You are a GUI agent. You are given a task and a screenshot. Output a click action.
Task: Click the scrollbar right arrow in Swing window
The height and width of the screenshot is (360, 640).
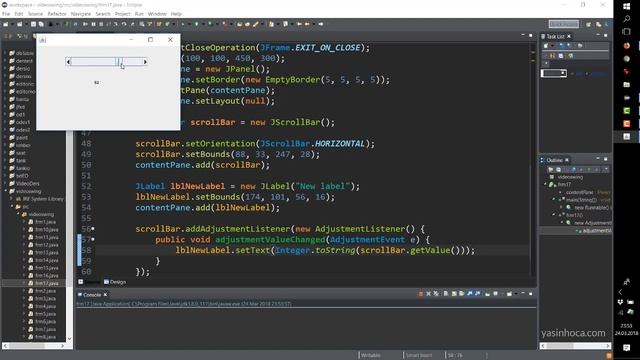tap(145, 62)
